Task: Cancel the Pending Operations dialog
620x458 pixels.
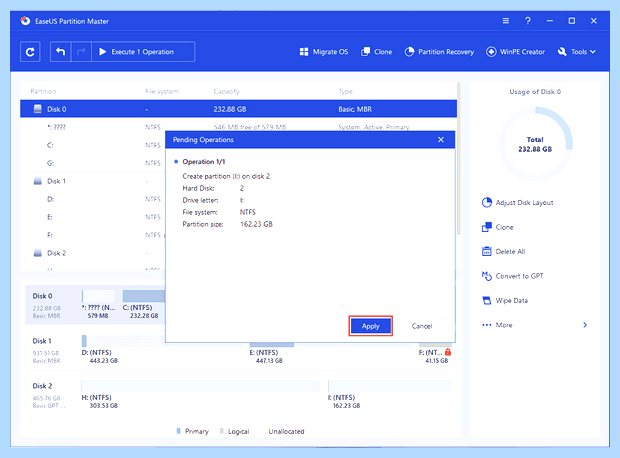Action: pyautogui.click(x=422, y=326)
